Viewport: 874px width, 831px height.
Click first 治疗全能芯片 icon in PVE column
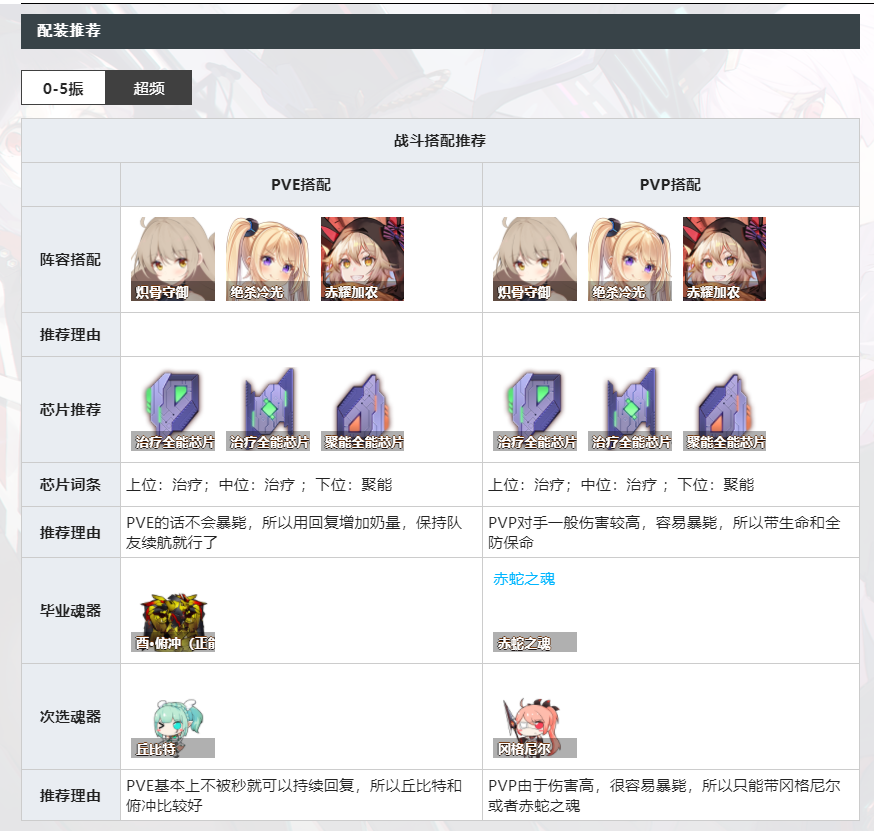[x=173, y=409]
